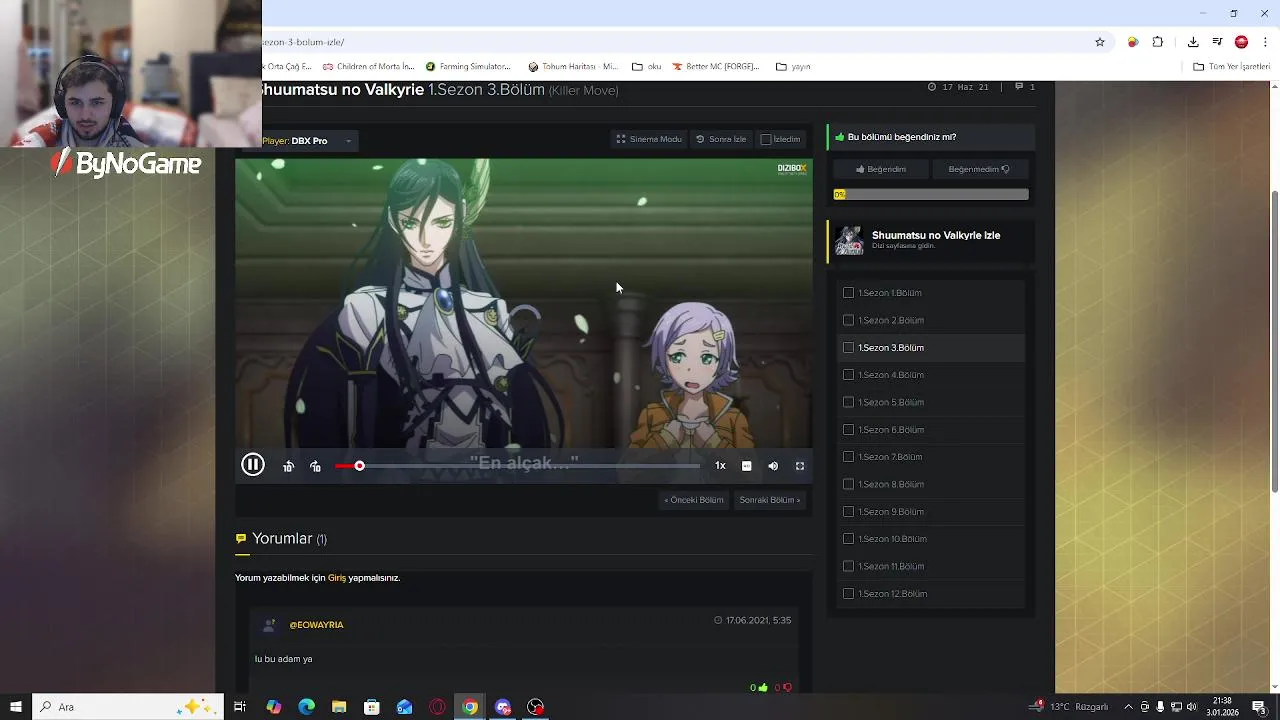Switch to Sinema Modu
Viewport: 1280px width, 720px height.
point(649,139)
